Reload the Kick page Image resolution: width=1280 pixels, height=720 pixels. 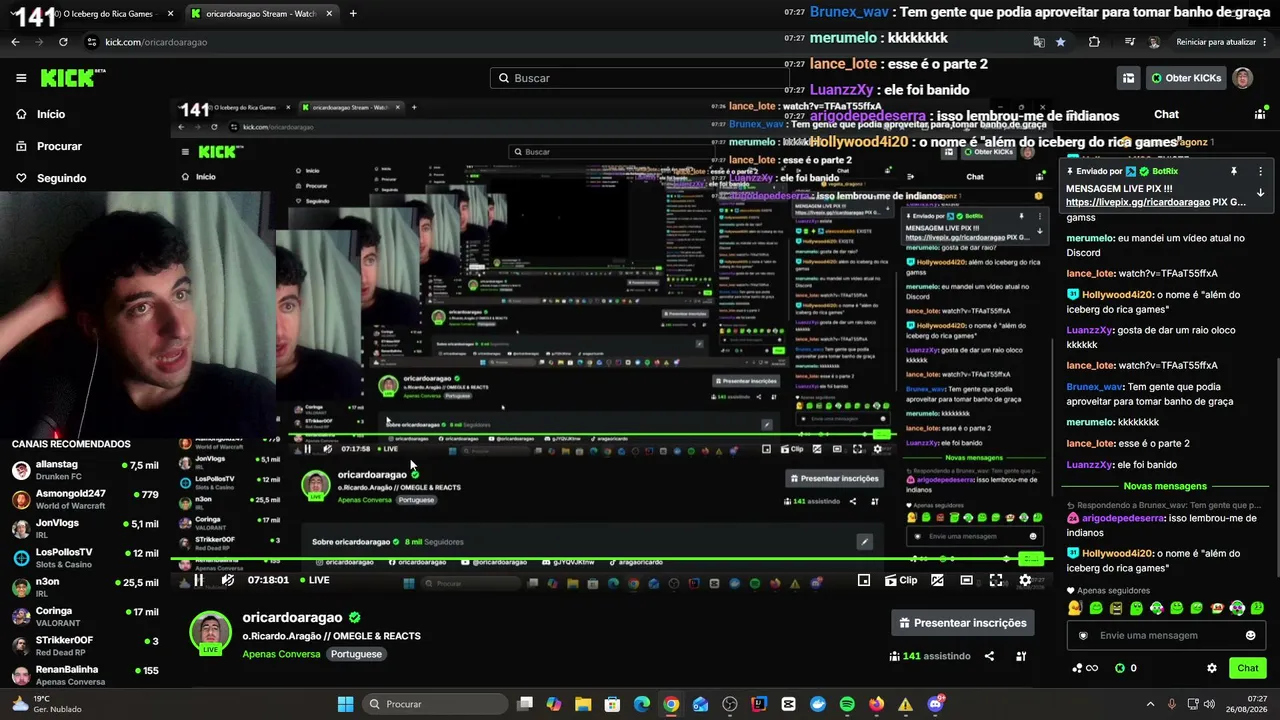click(63, 42)
